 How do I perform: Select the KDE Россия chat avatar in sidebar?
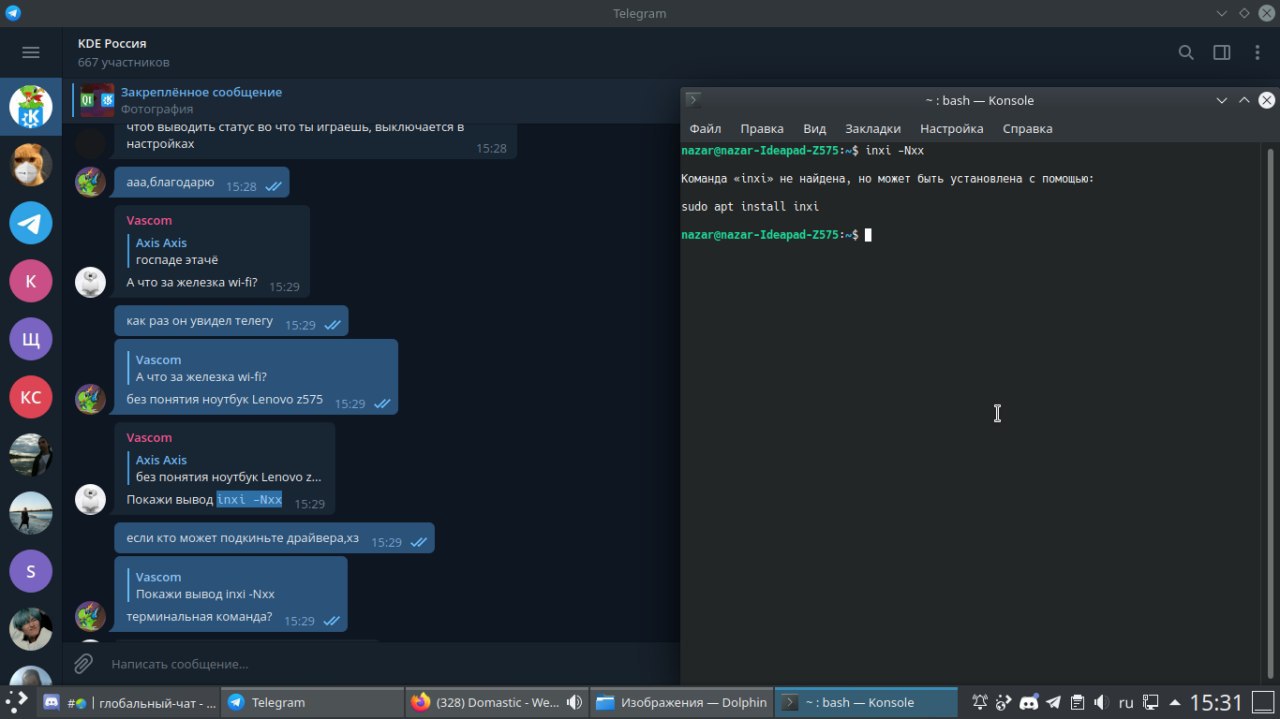click(31, 107)
